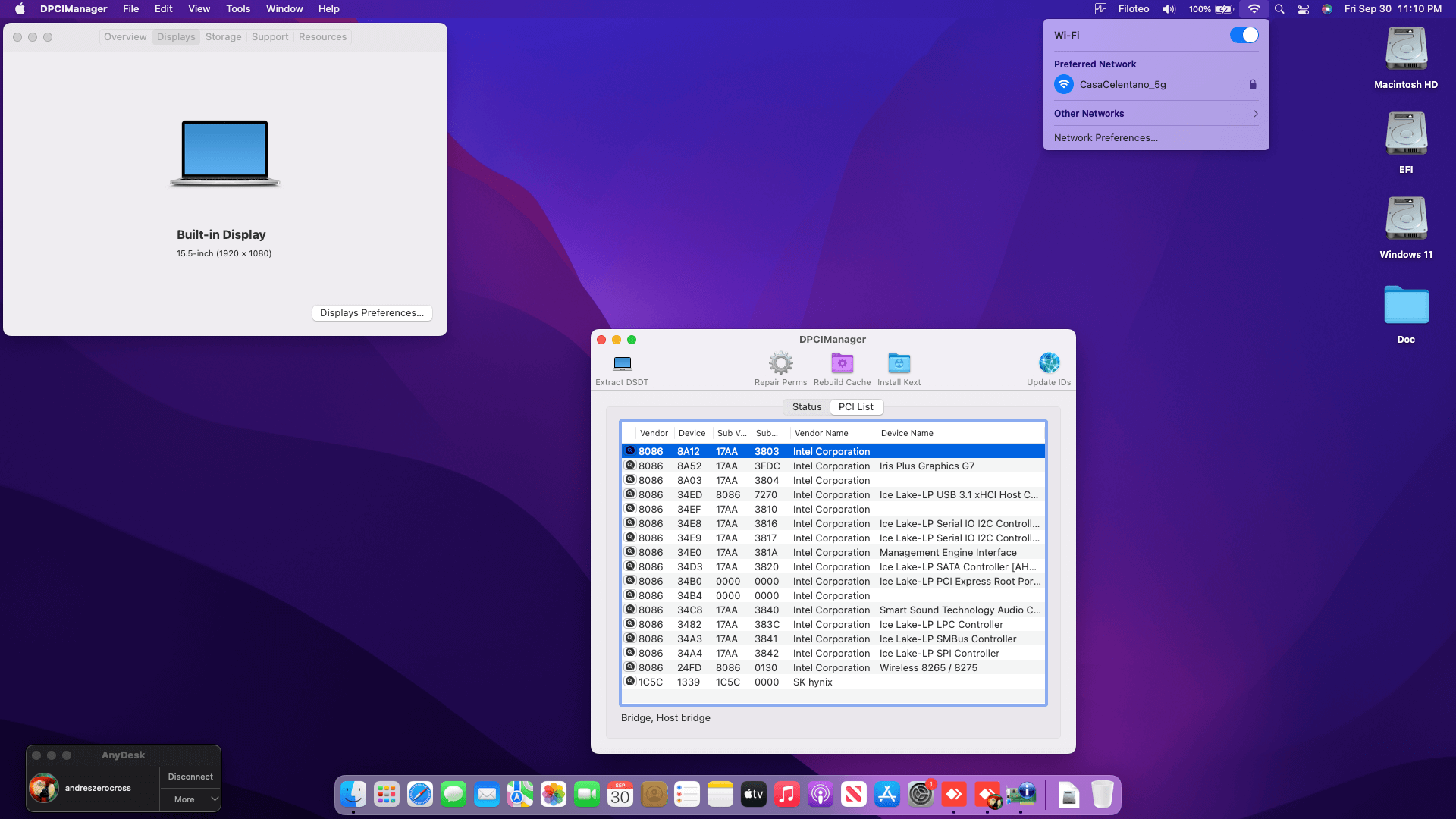Open Launchpad from the Dock
This screenshot has height=819, width=1456.
tap(387, 794)
